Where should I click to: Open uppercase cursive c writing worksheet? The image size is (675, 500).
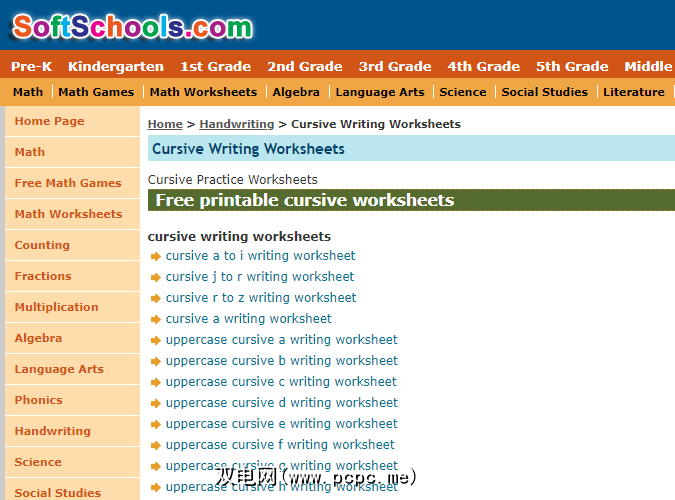(x=281, y=382)
